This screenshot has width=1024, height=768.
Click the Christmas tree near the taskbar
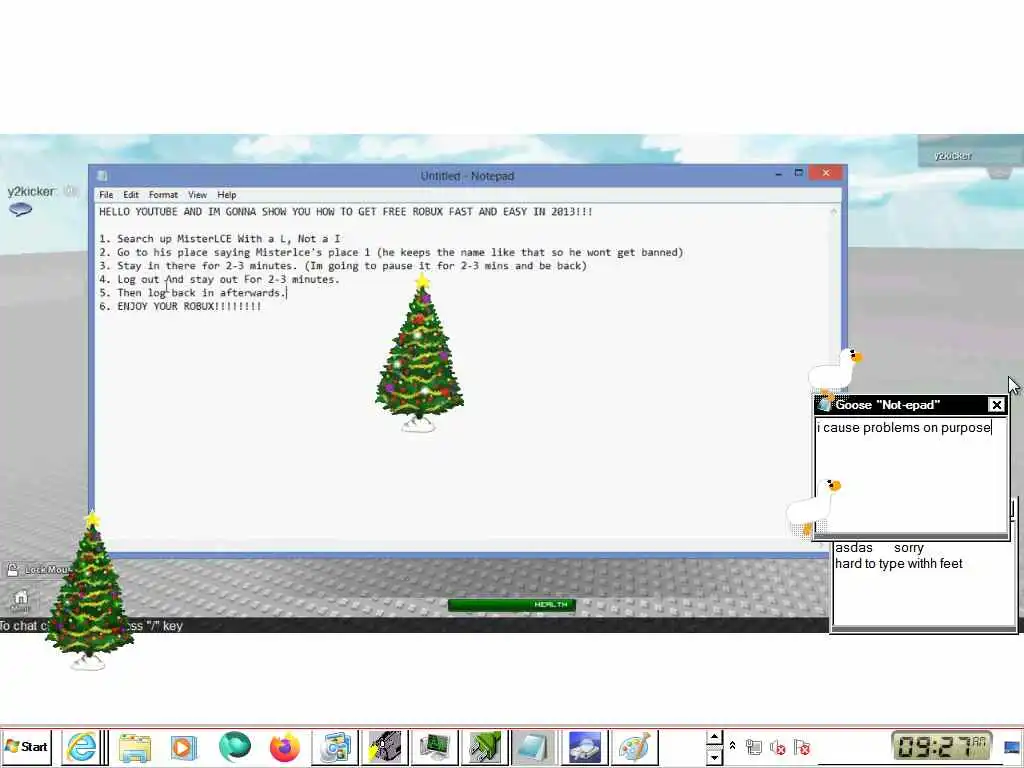click(90, 591)
